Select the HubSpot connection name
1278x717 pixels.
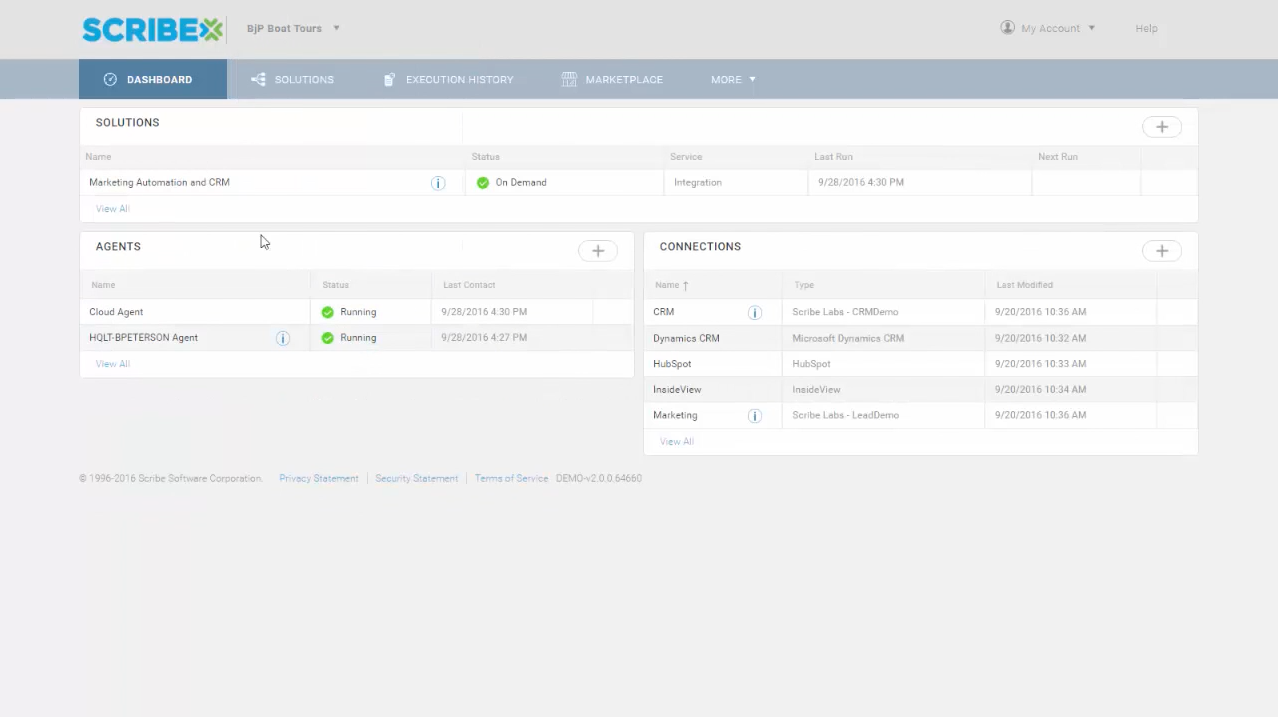point(672,364)
